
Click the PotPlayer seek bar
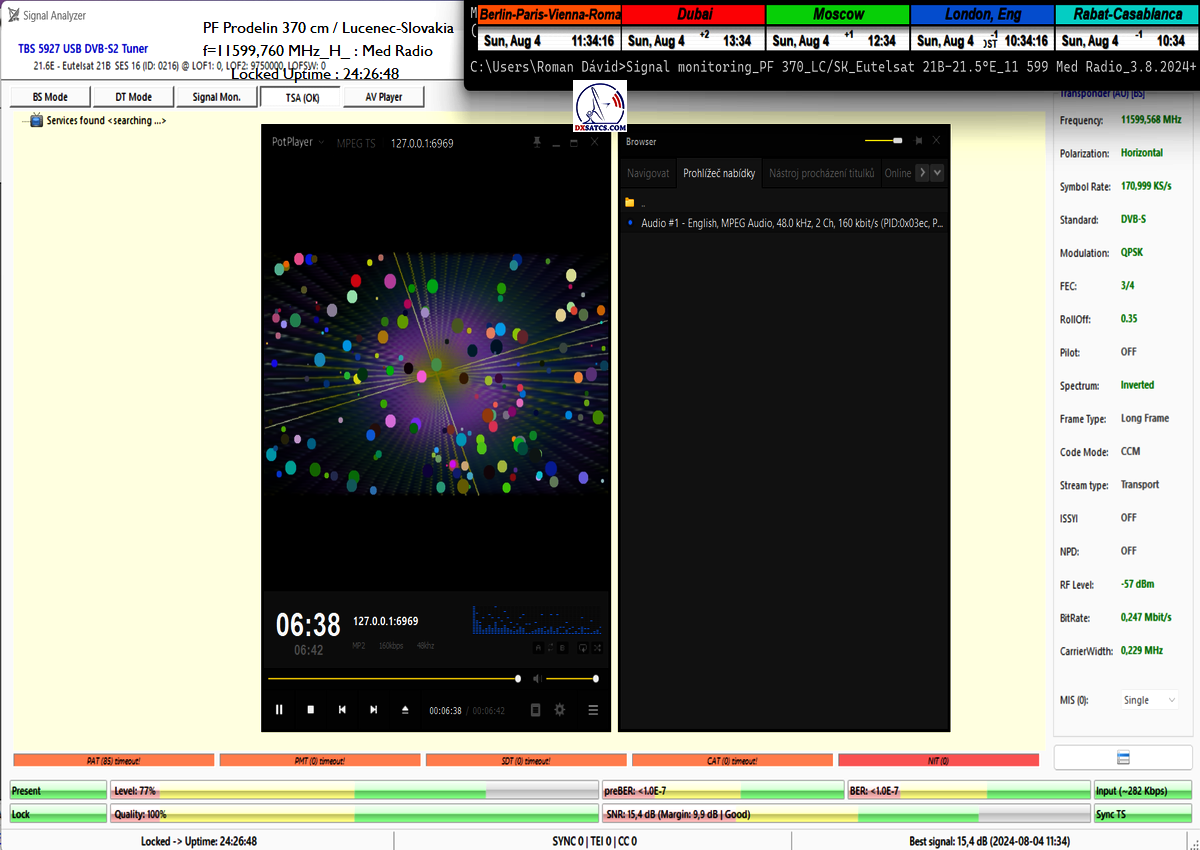pyautogui.click(x=392, y=679)
